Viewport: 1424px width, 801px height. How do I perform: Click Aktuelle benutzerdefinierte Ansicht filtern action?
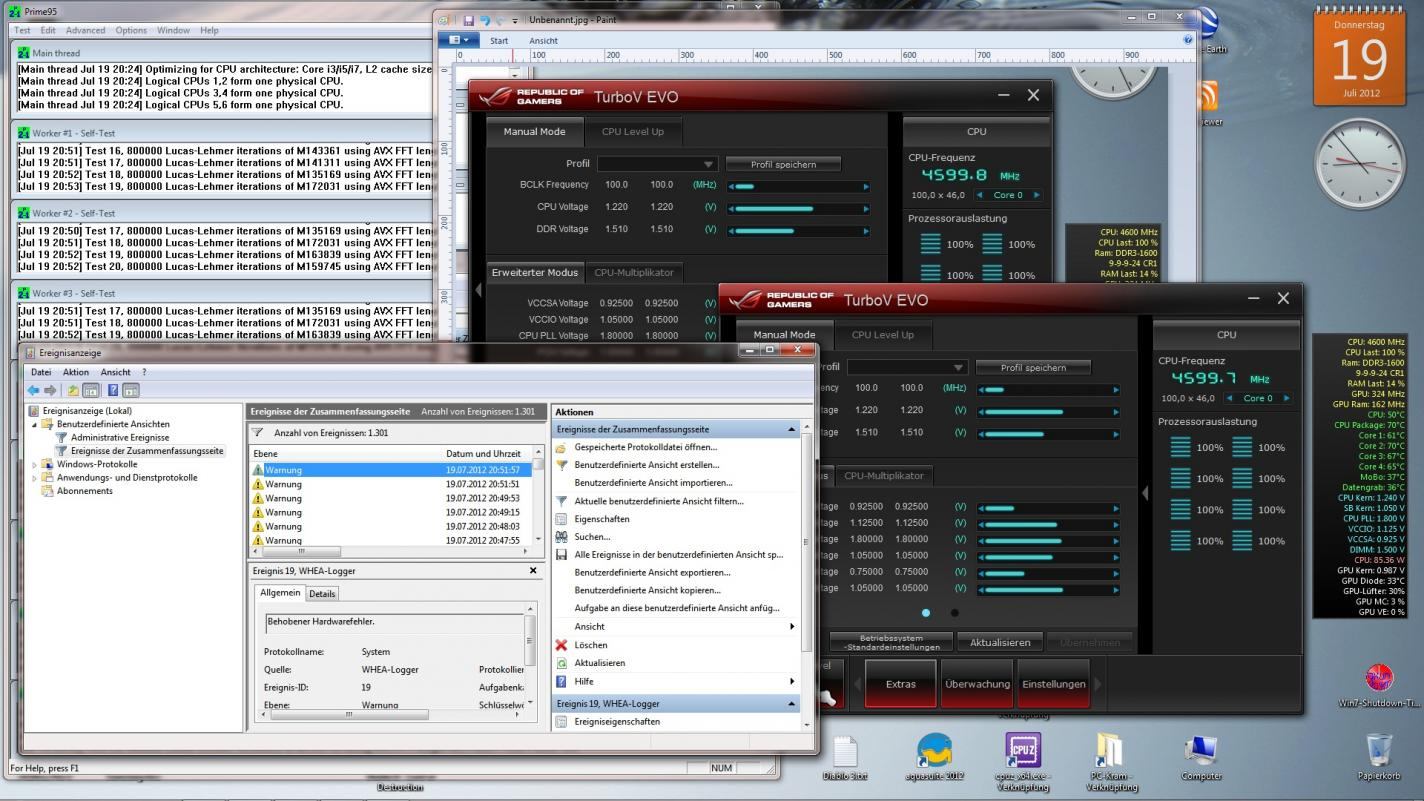click(x=659, y=501)
